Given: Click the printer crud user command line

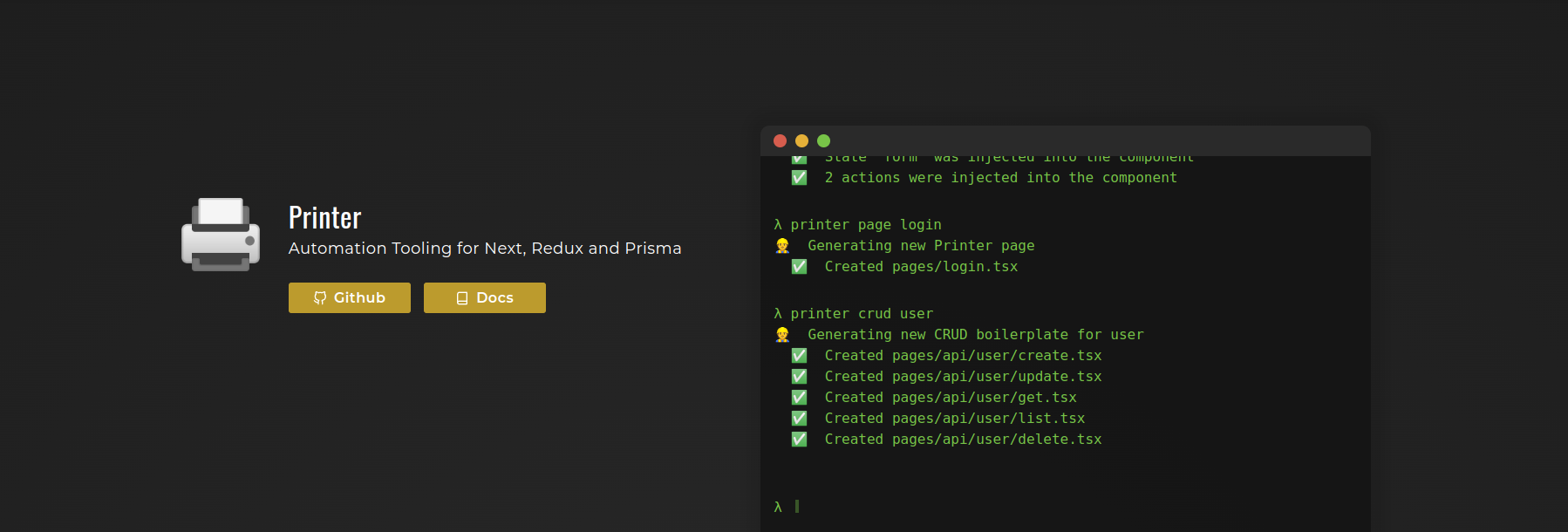Looking at the screenshot, I should point(861,314).
